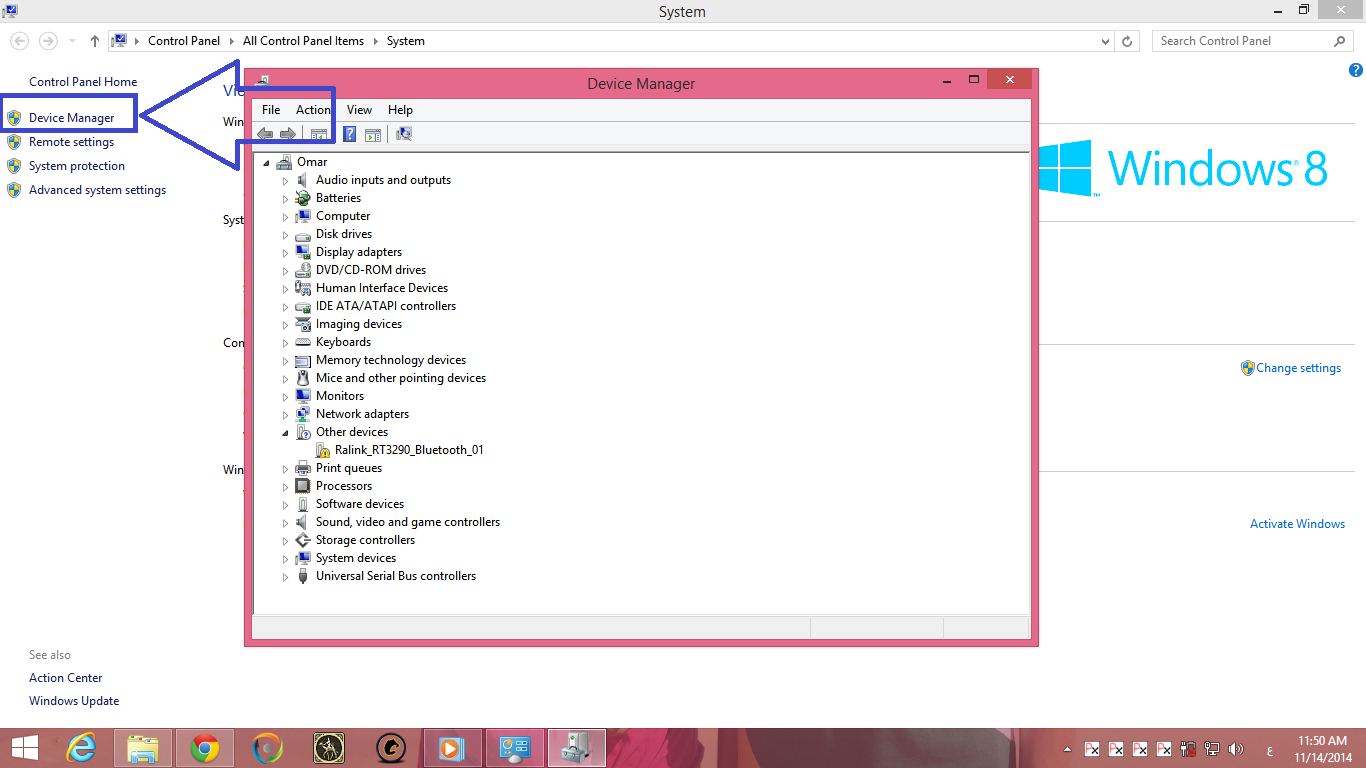
Task: Click inside Search Control Panel field
Action: pyautogui.click(x=1252, y=41)
